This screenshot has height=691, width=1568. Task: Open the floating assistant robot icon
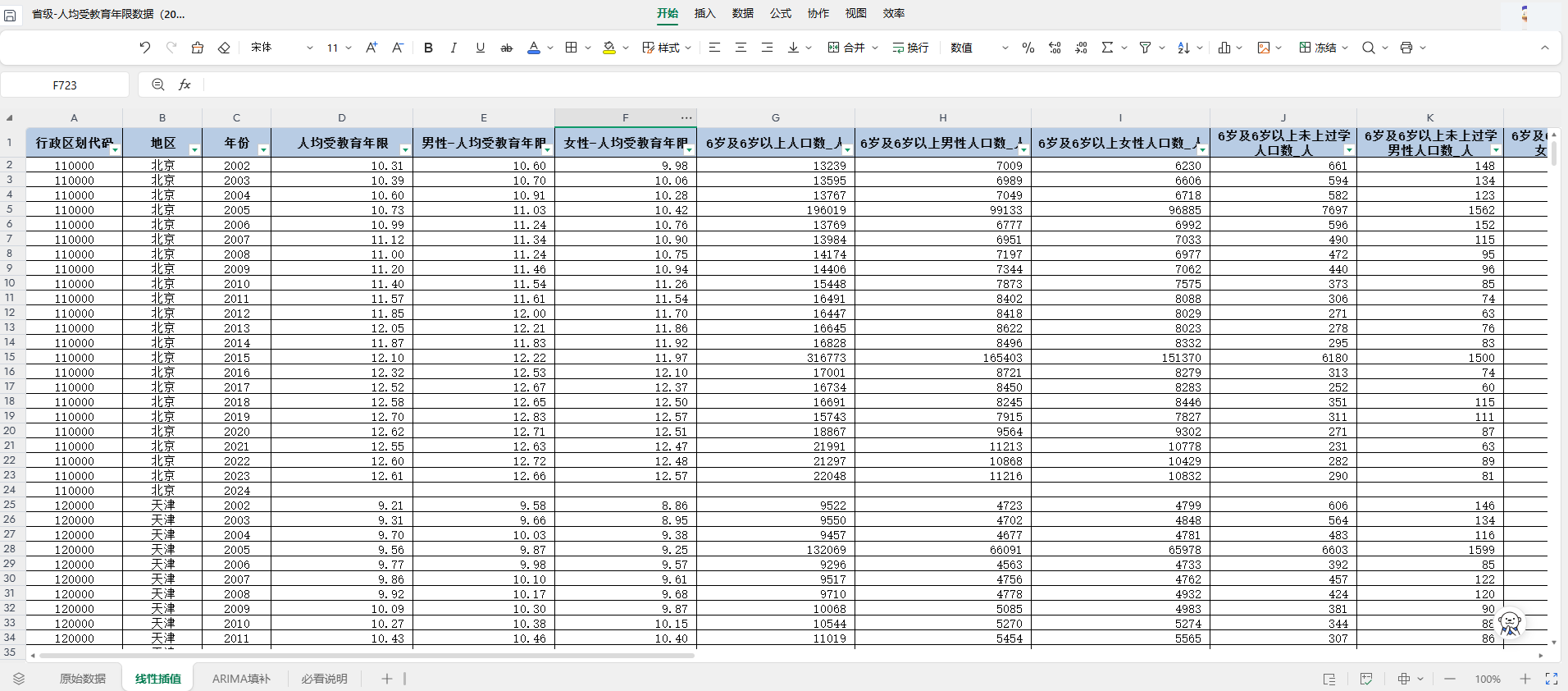click(1510, 623)
